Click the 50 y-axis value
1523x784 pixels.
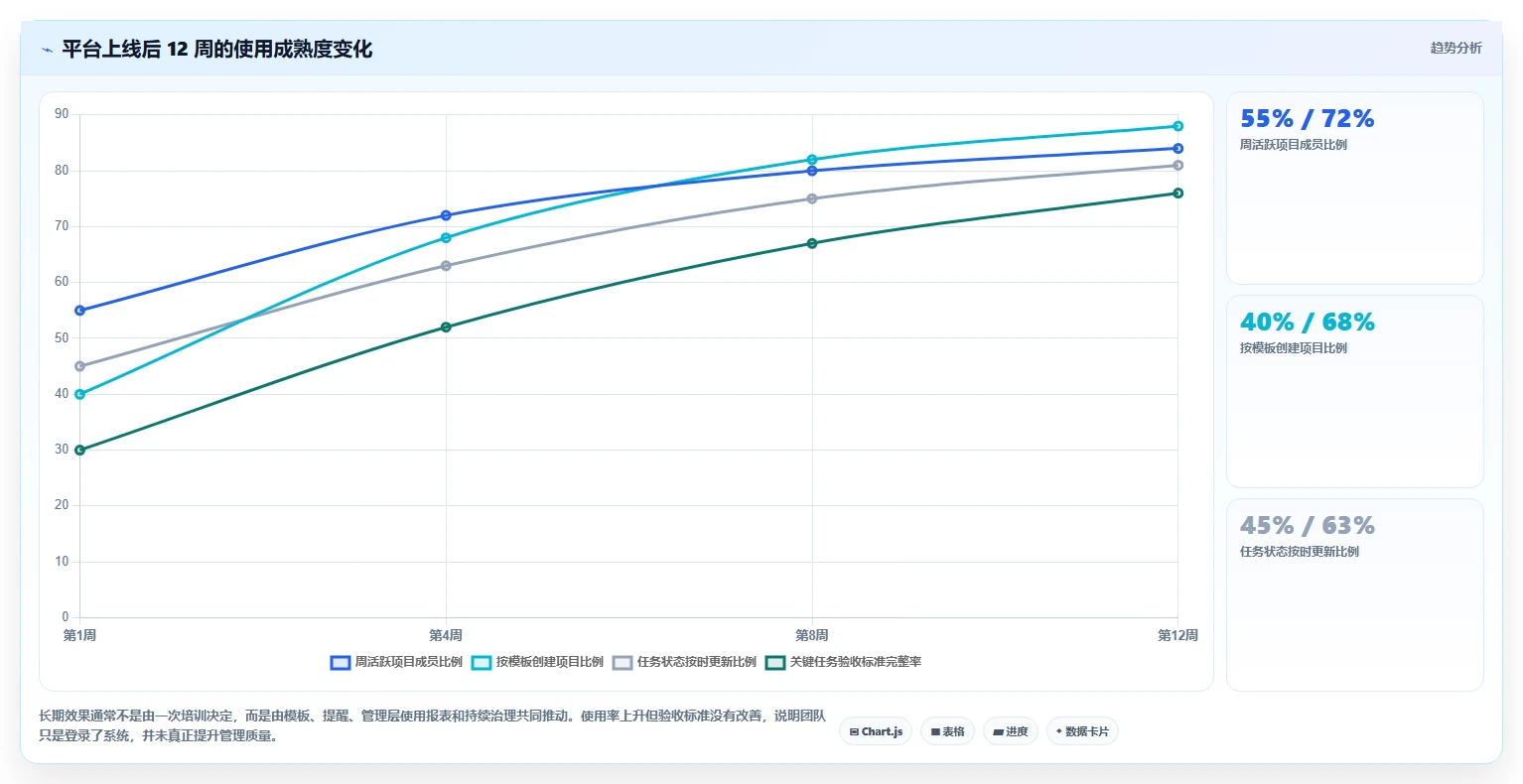62,337
